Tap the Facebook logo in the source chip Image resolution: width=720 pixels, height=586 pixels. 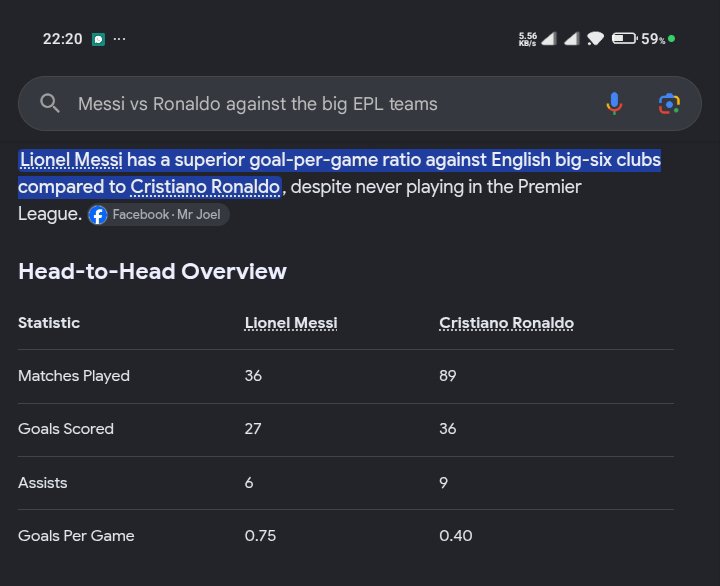coord(98,214)
